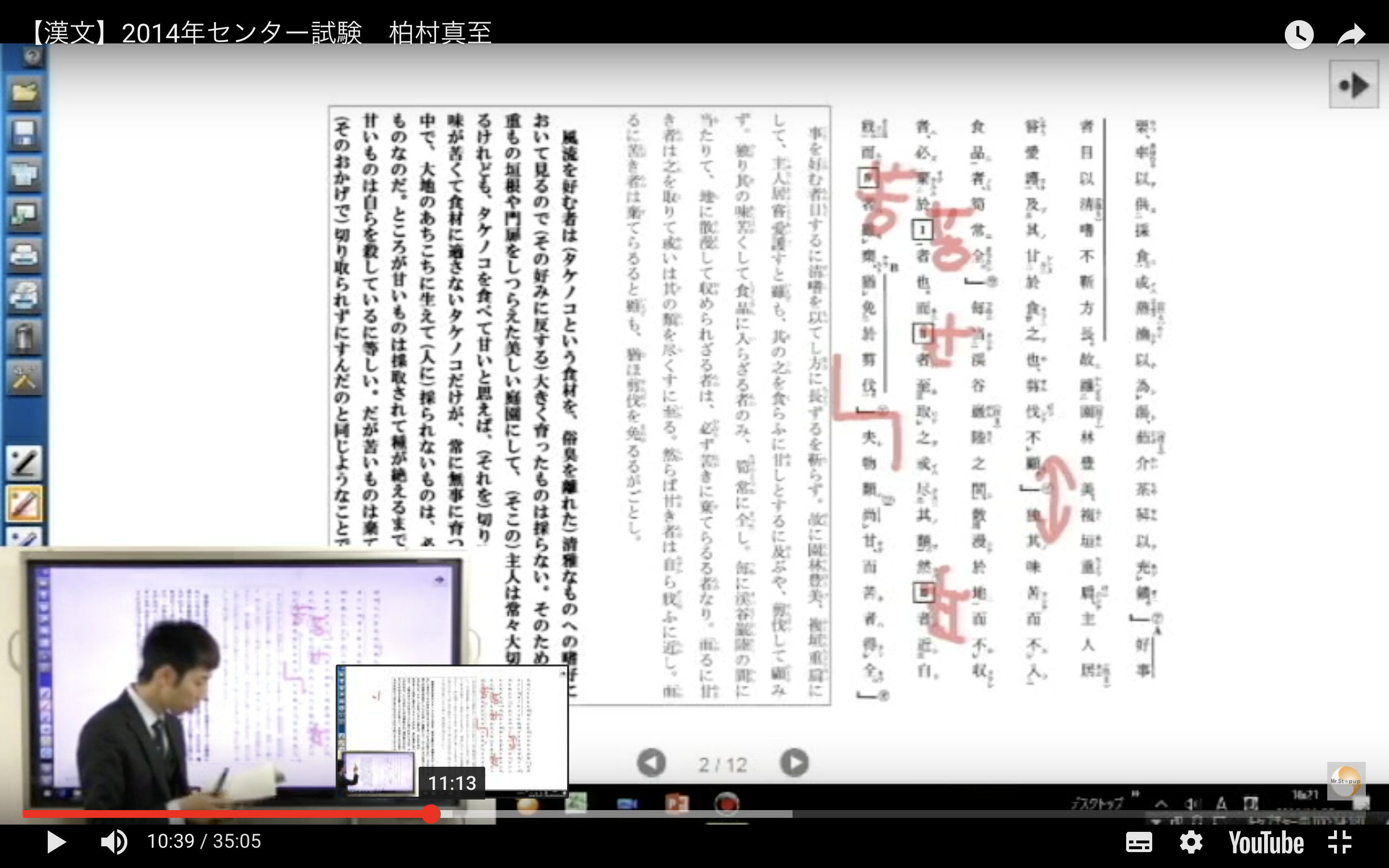Screen dimensions: 1389x868
Task: Click Watch Later clock icon
Action: coord(1298,35)
